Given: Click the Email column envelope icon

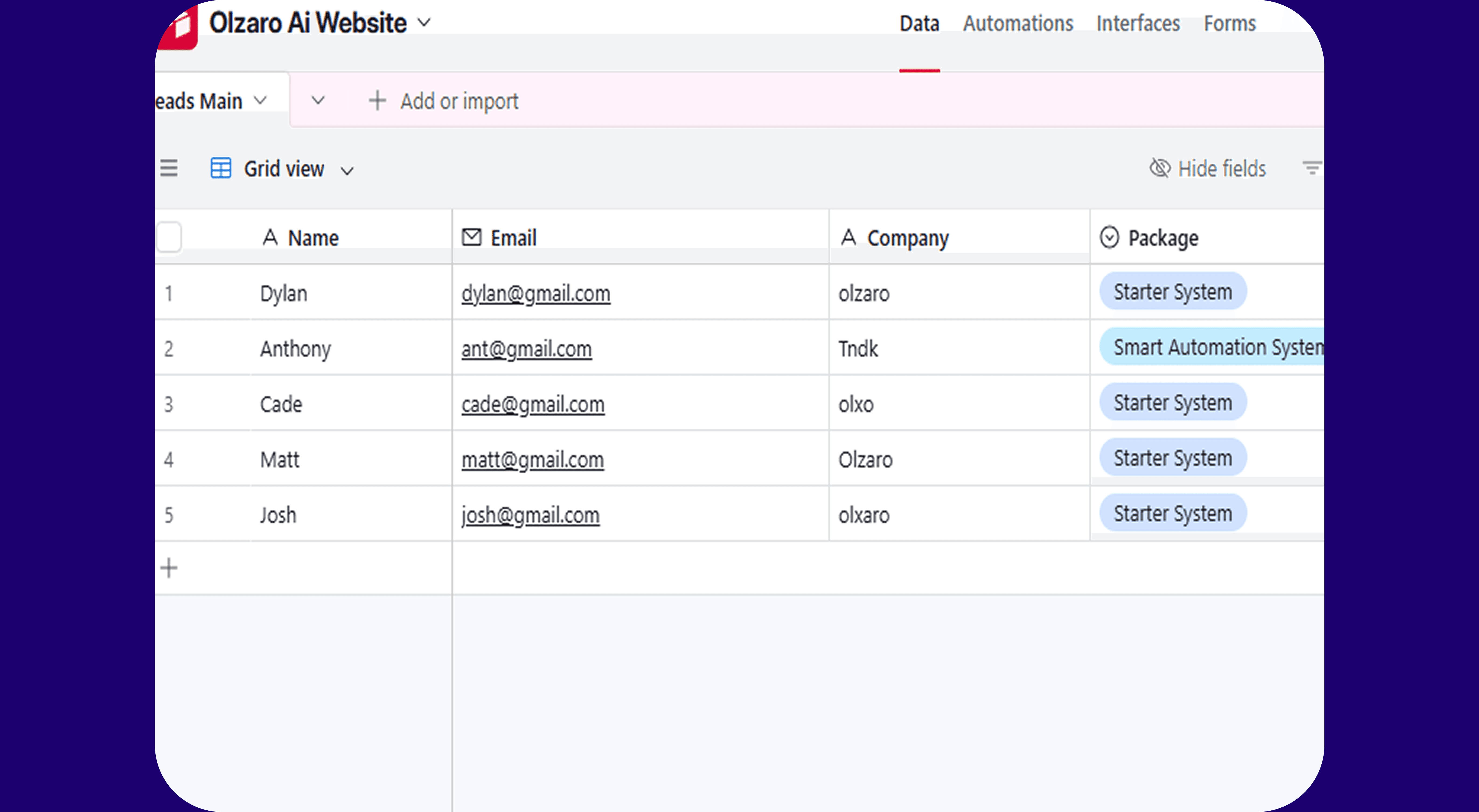Looking at the screenshot, I should pyautogui.click(x=471, y=237).
